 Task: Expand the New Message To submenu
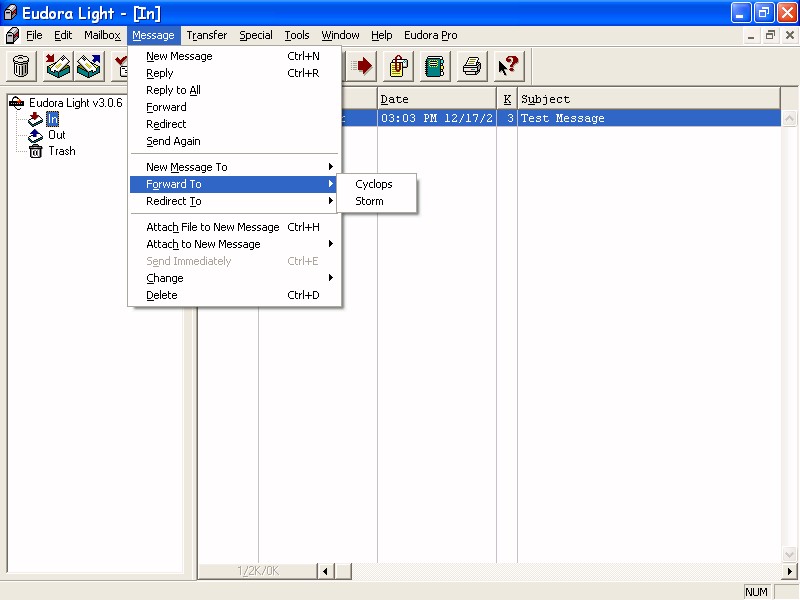pyautogui.click(x=234, y=167)
